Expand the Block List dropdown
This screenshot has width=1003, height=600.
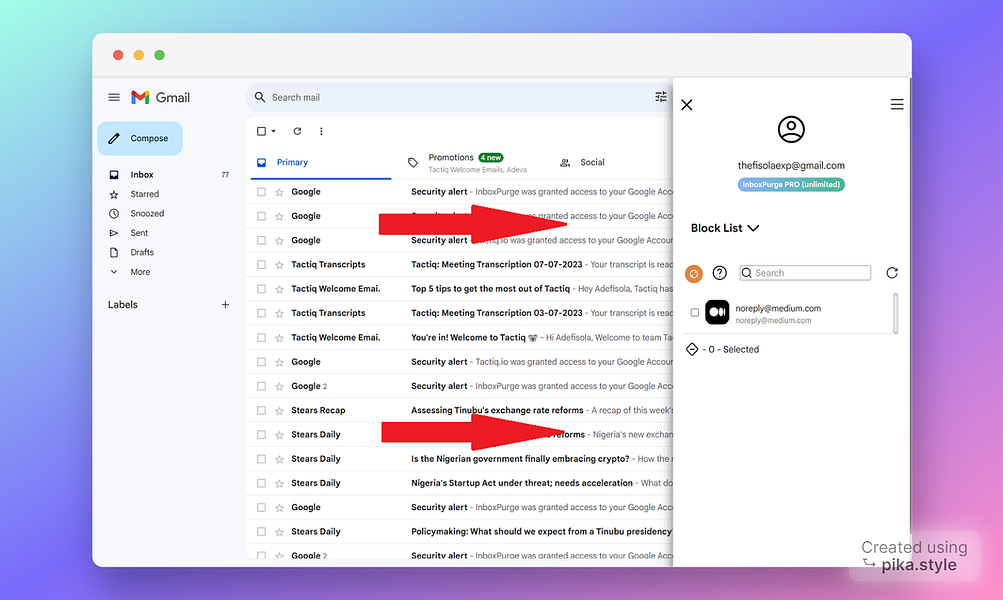tap(725, 228)
